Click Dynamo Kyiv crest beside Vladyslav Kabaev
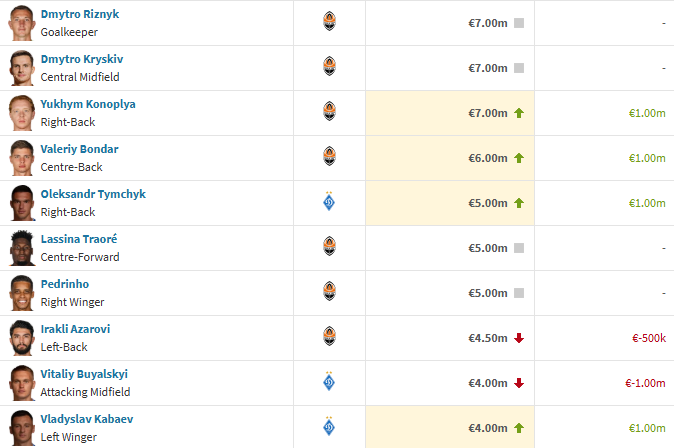The width and height of the screenshot is (674, 448). [x=329, y=426]
